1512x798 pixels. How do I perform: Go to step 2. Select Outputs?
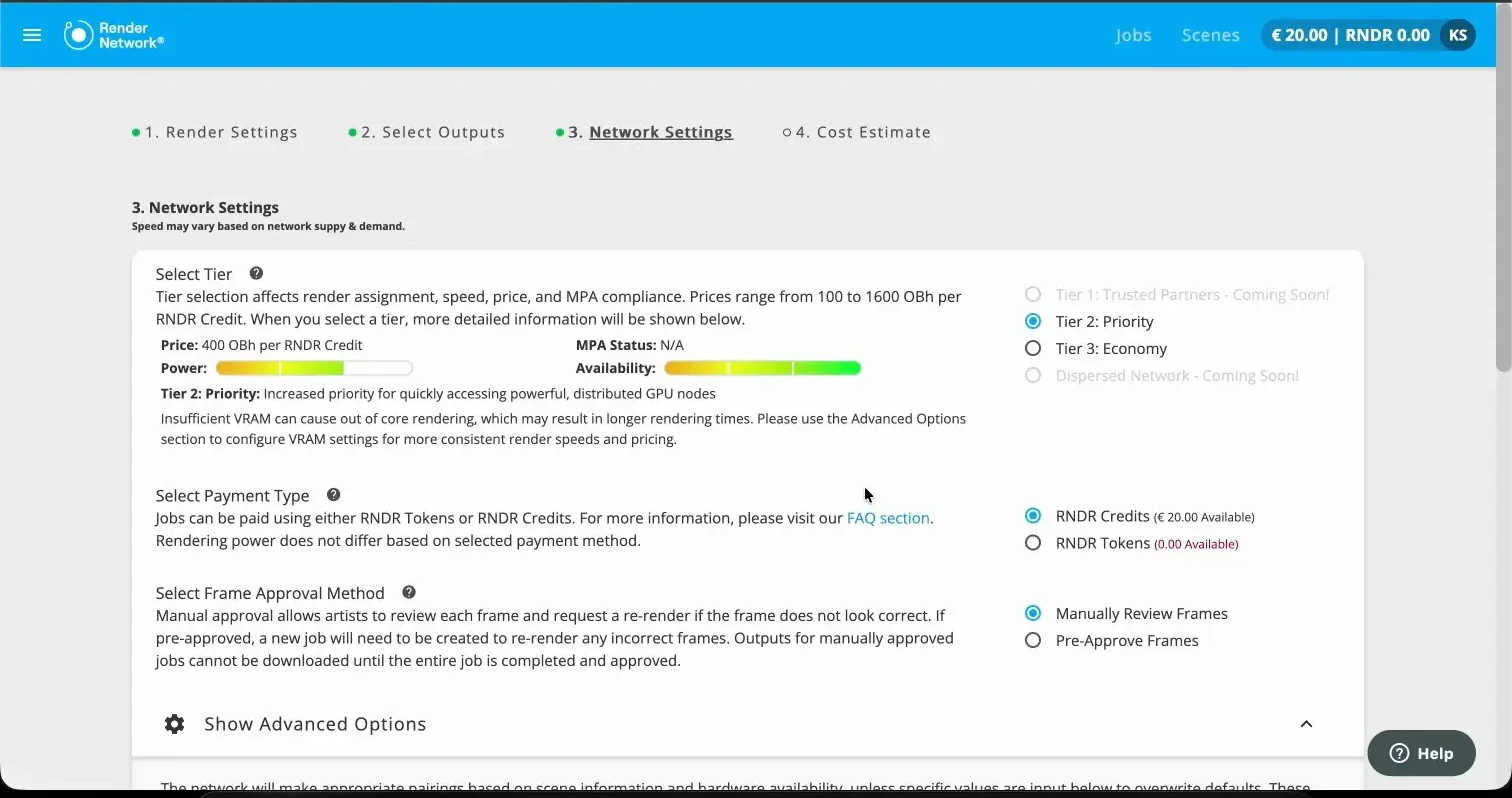433,132
